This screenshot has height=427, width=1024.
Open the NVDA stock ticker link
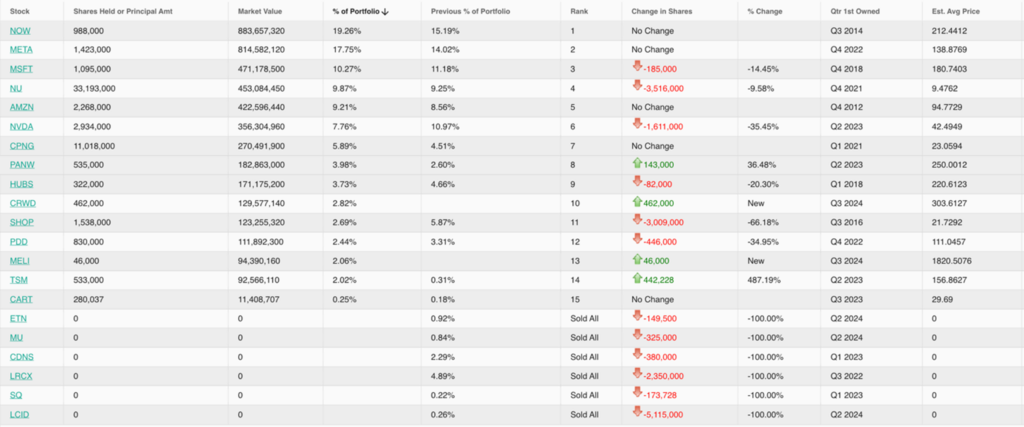(x=22, y=127)
